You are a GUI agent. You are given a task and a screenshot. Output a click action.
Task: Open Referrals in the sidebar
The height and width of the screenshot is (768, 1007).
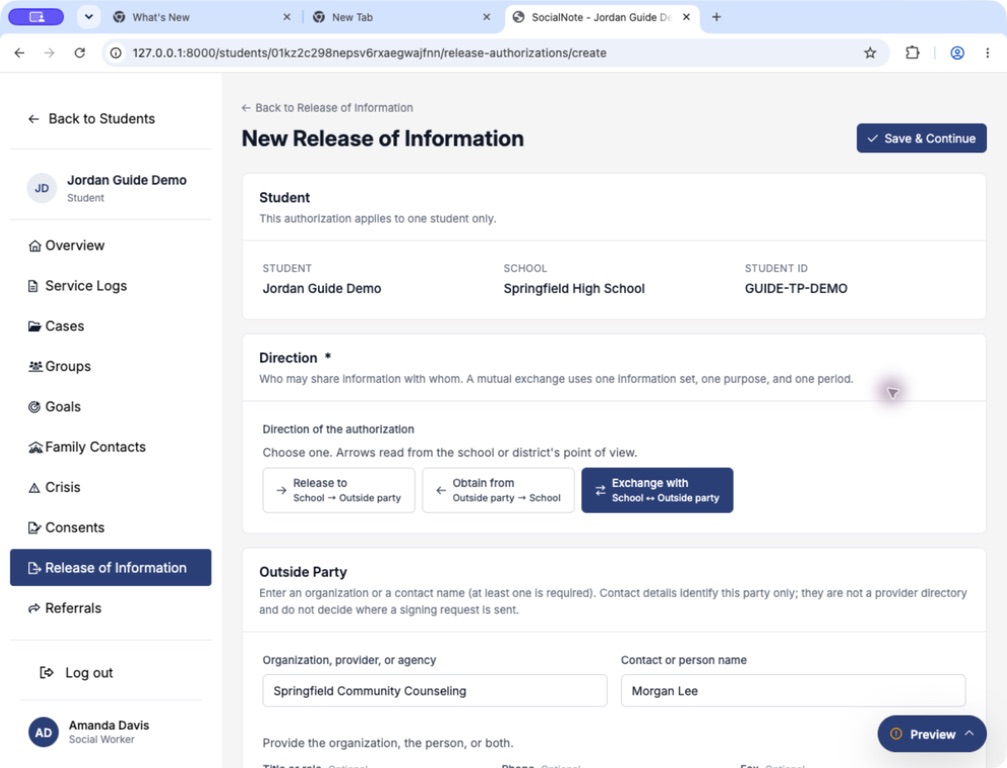pyautogui.click(x=110, y=608)
